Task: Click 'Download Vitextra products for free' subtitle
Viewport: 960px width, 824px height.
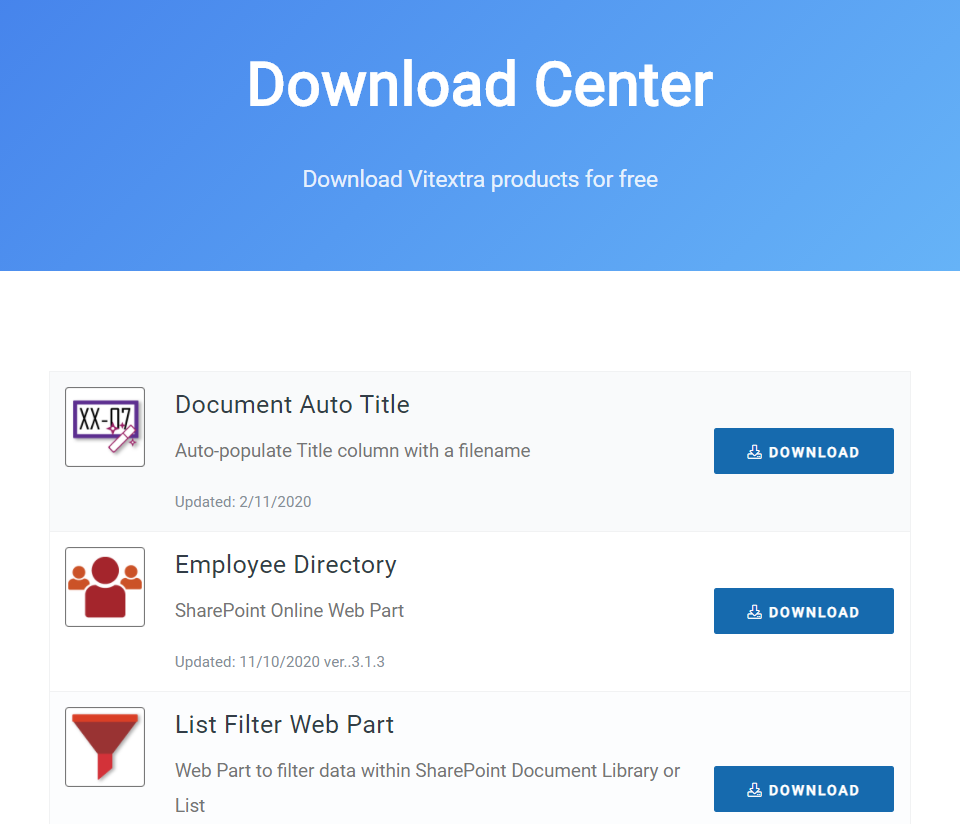Action: pos(480,179)
